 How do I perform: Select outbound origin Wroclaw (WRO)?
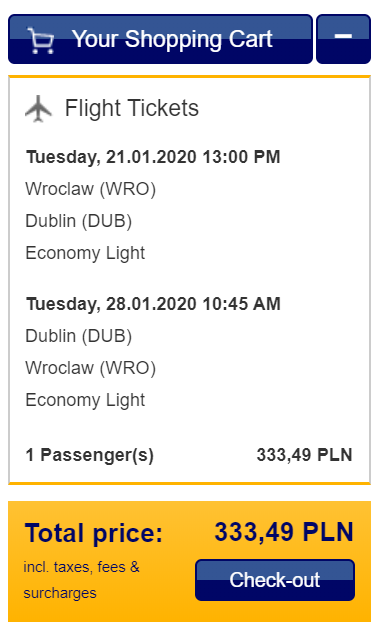tap(91, 189)
